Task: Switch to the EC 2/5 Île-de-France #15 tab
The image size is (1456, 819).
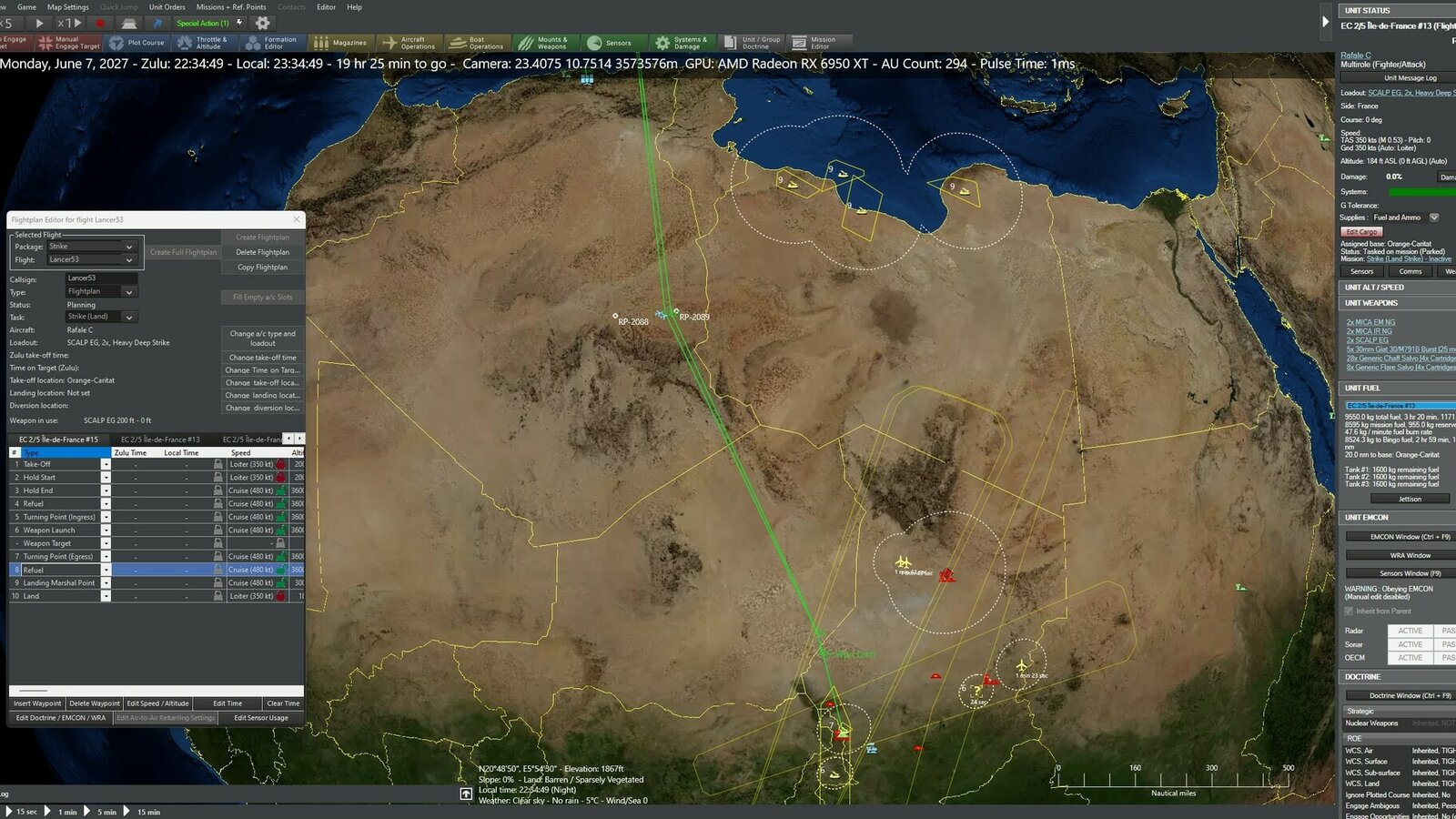Action: click(57, 440)
